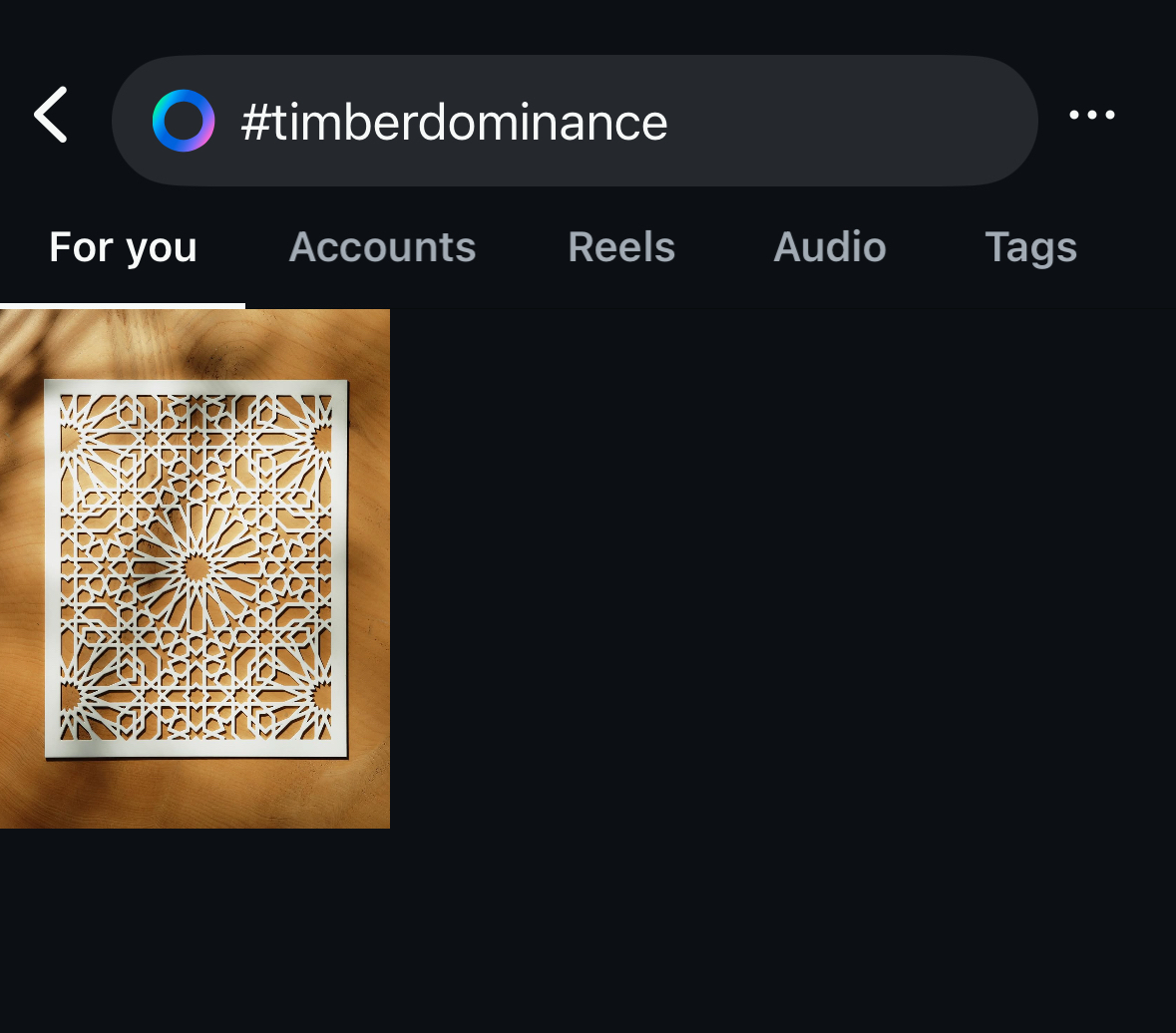Browse related hashtags under Tags
The image size is (1176, 1033).
(1030, 247)
